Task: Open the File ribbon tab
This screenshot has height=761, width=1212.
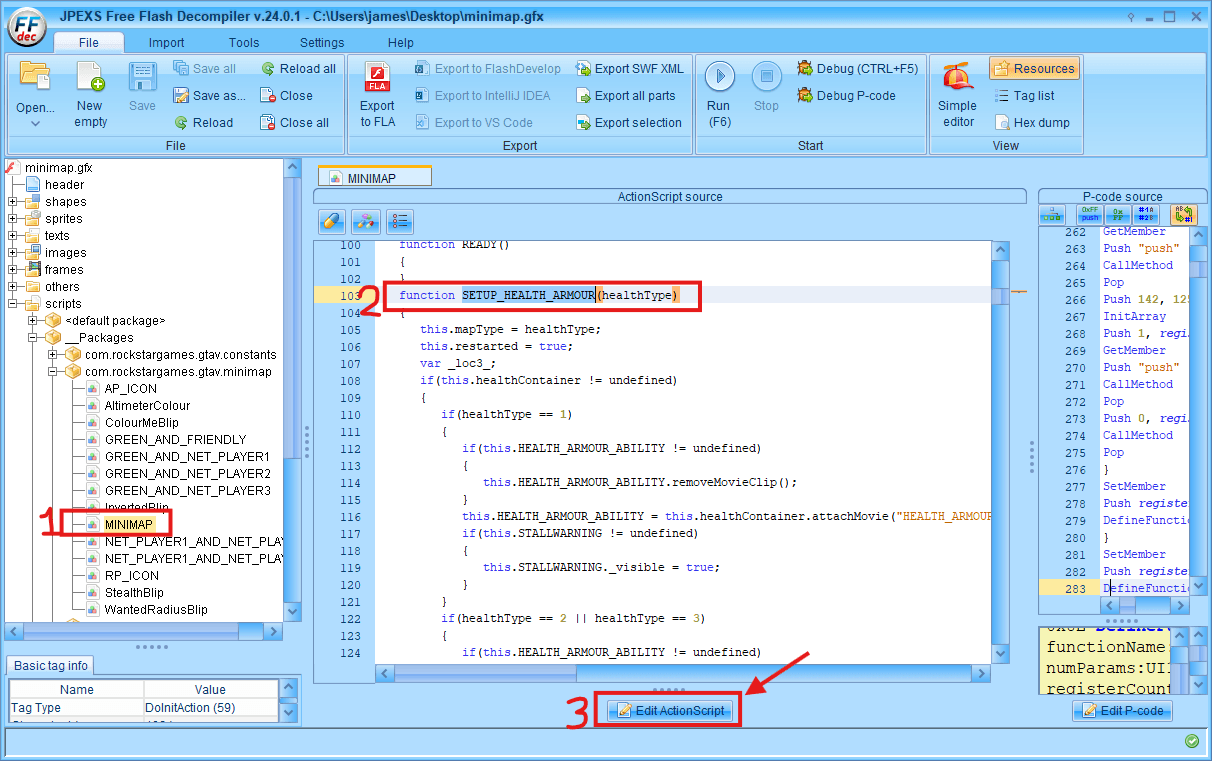Action: click(x=89, y=43)
